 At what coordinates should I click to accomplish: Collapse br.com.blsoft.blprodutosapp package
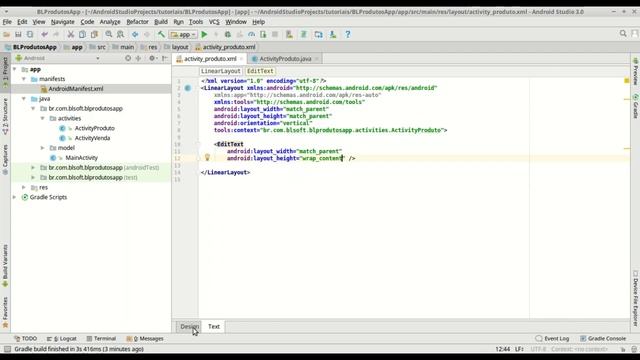pyautogui.click(x=33, y=108)
